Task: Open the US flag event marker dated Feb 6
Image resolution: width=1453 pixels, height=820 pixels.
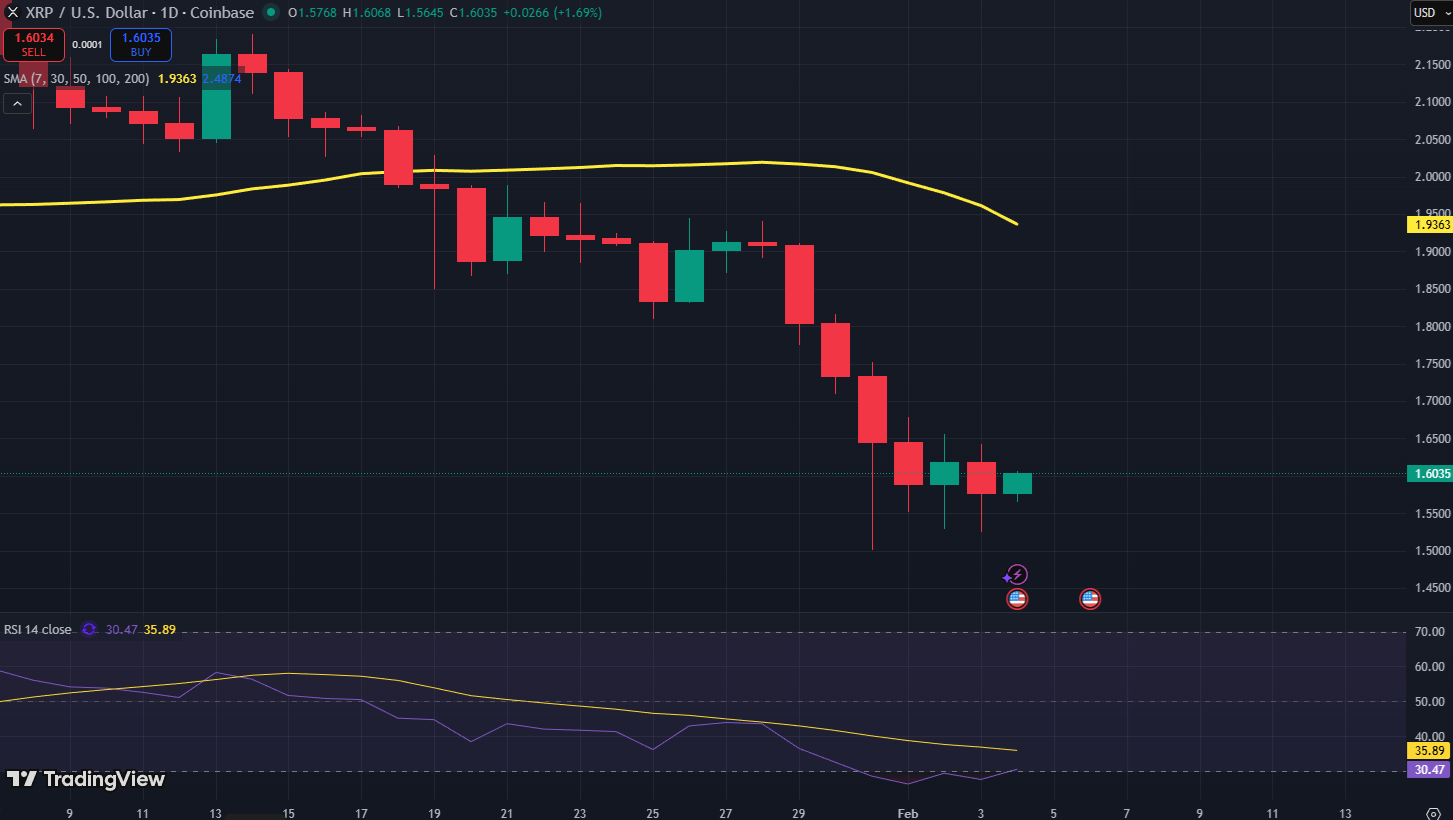Action: [1090, 599]
